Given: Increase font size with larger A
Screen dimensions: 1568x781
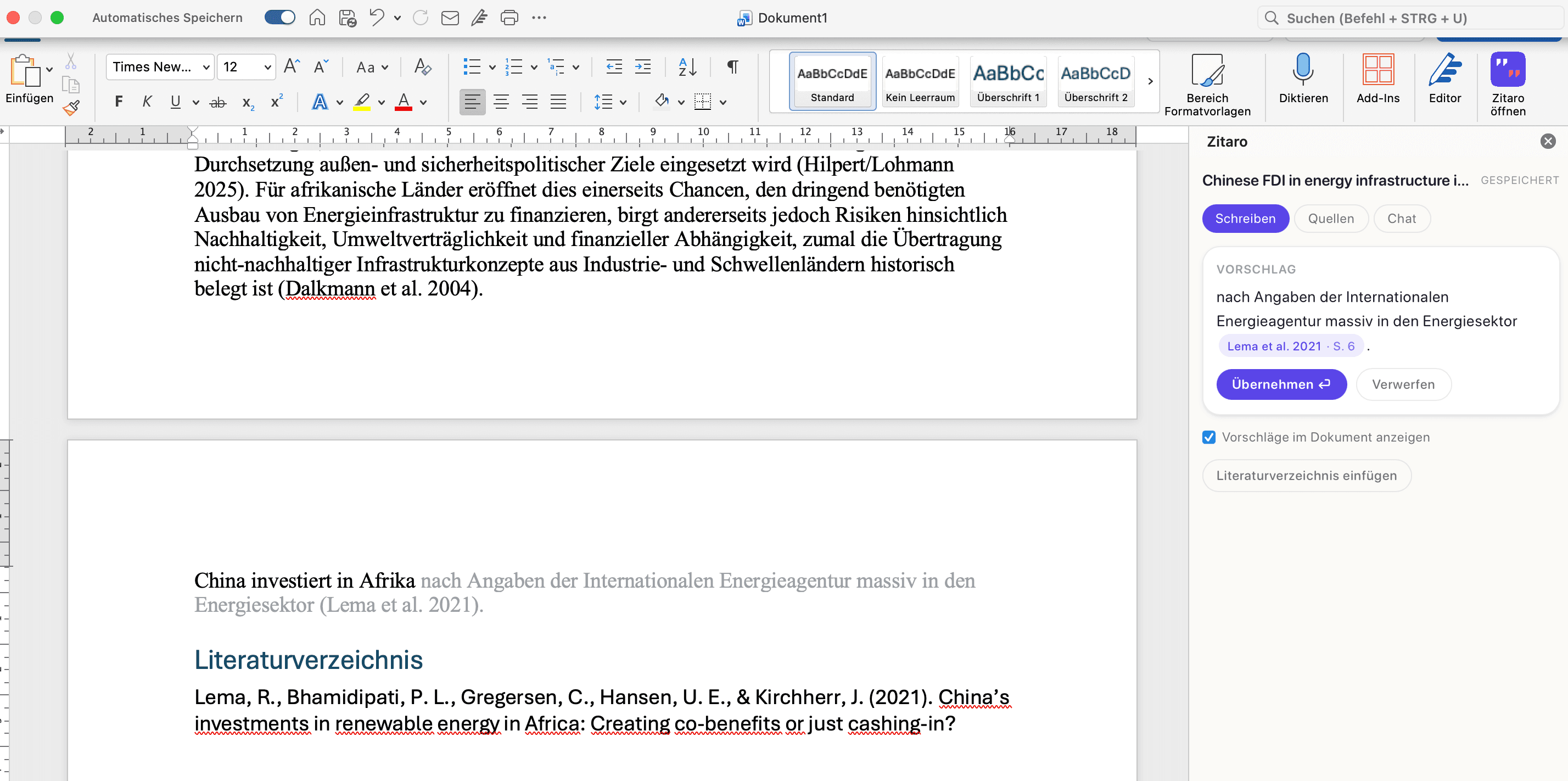Looking at the screenshot, I should (x=292, y=66).
